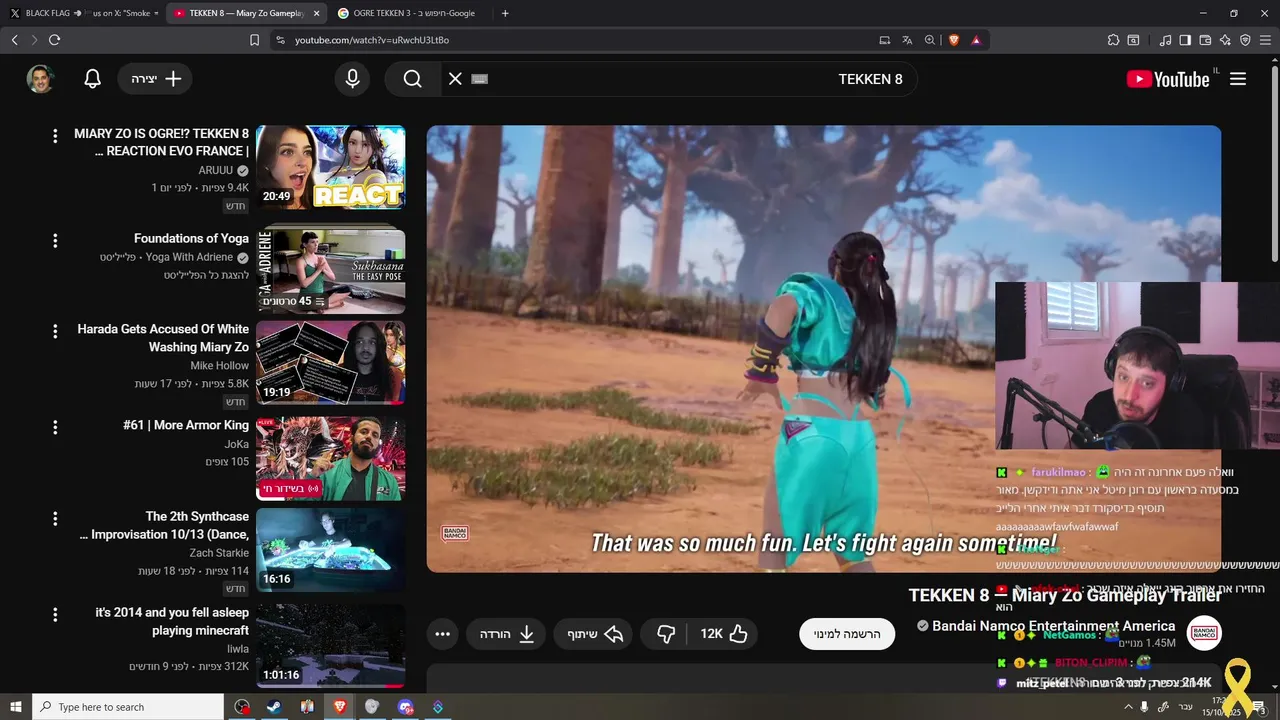Show hidden system tray icons chevron
Viewport: 1280px width, 720px height.
(x=1128, y=707)
